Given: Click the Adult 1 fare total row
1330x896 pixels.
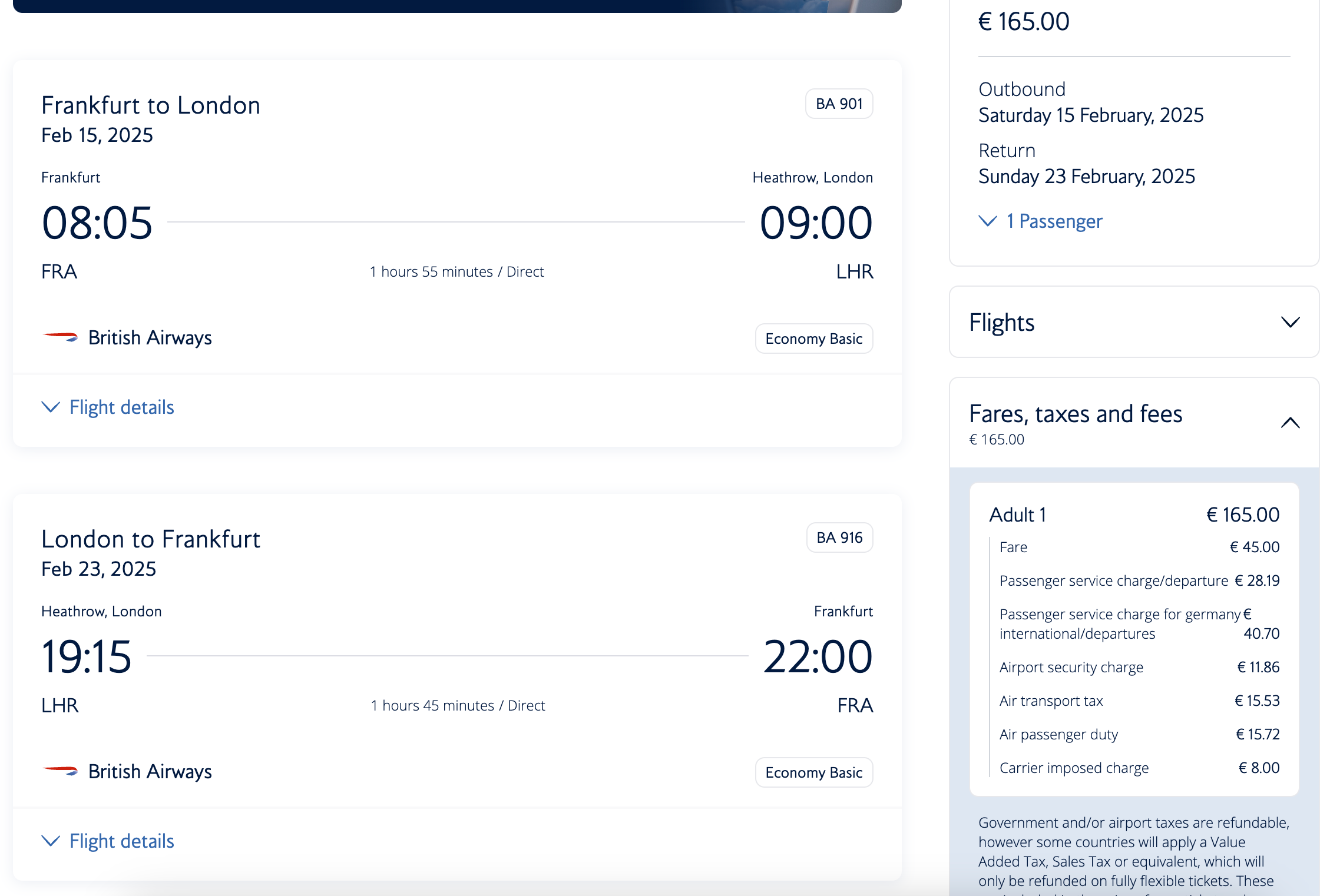Looking at the screenshot, I should (x=1134, y=515).
